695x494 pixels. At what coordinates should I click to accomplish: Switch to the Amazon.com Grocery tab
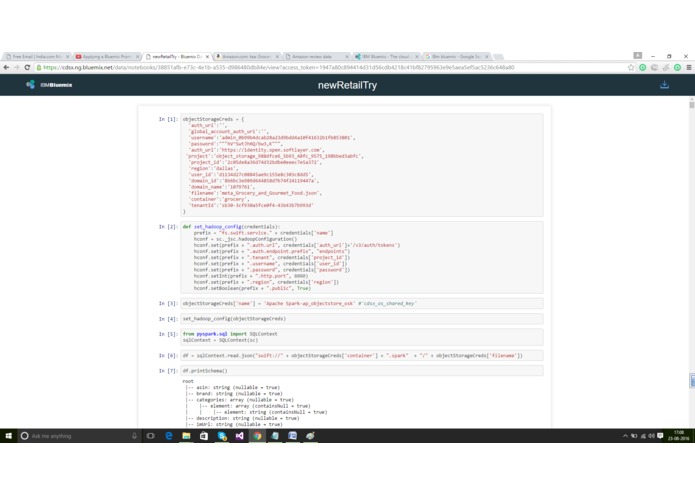pos(246,57)
